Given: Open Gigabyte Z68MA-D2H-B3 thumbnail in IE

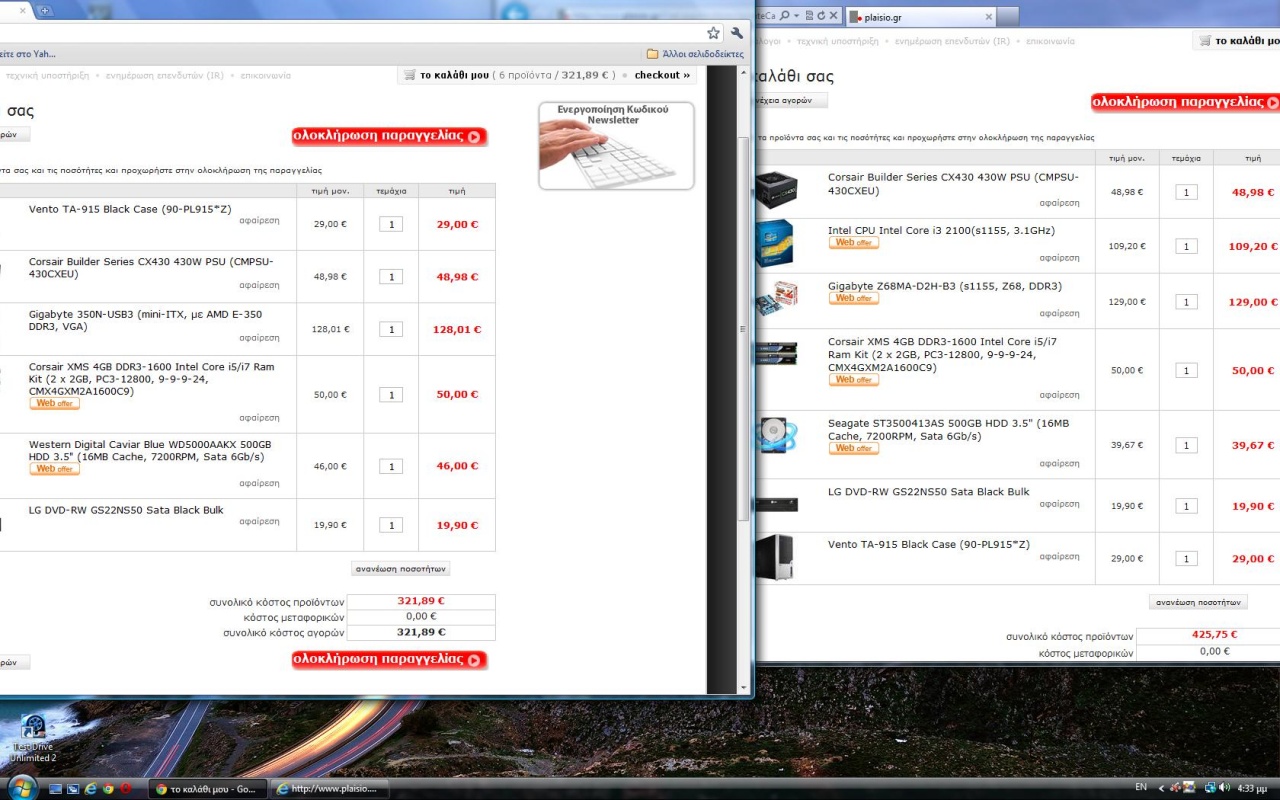Looking at the screenshot, I should [776, 299].
